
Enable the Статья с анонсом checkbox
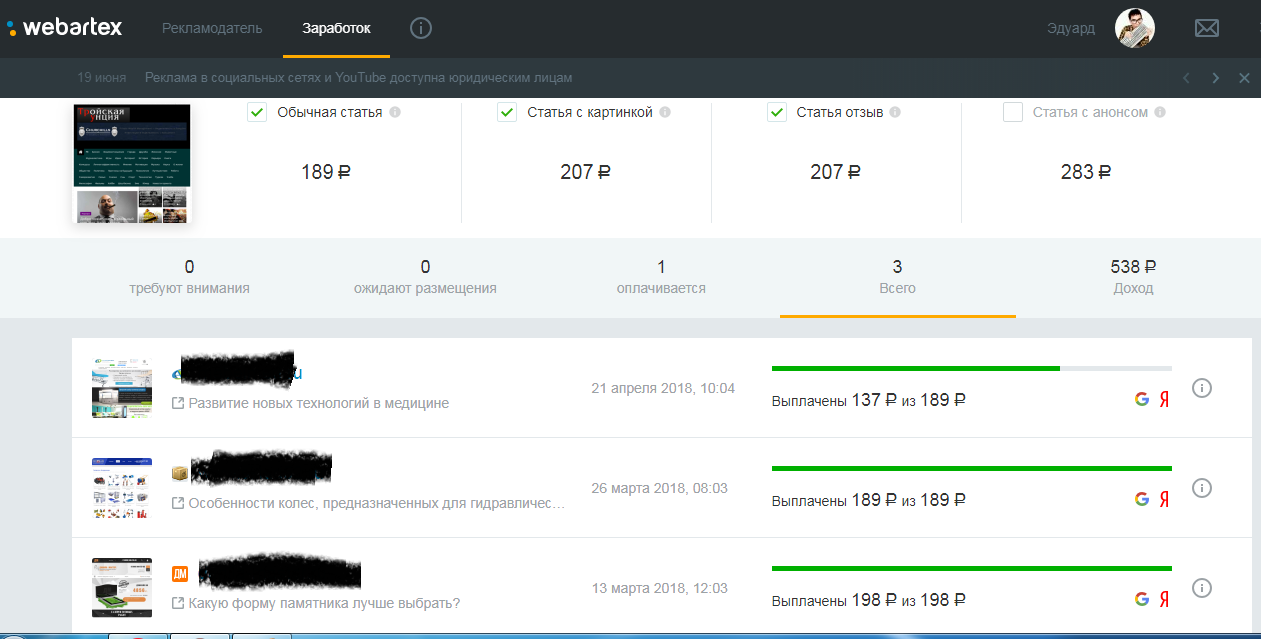[1012, 113]
